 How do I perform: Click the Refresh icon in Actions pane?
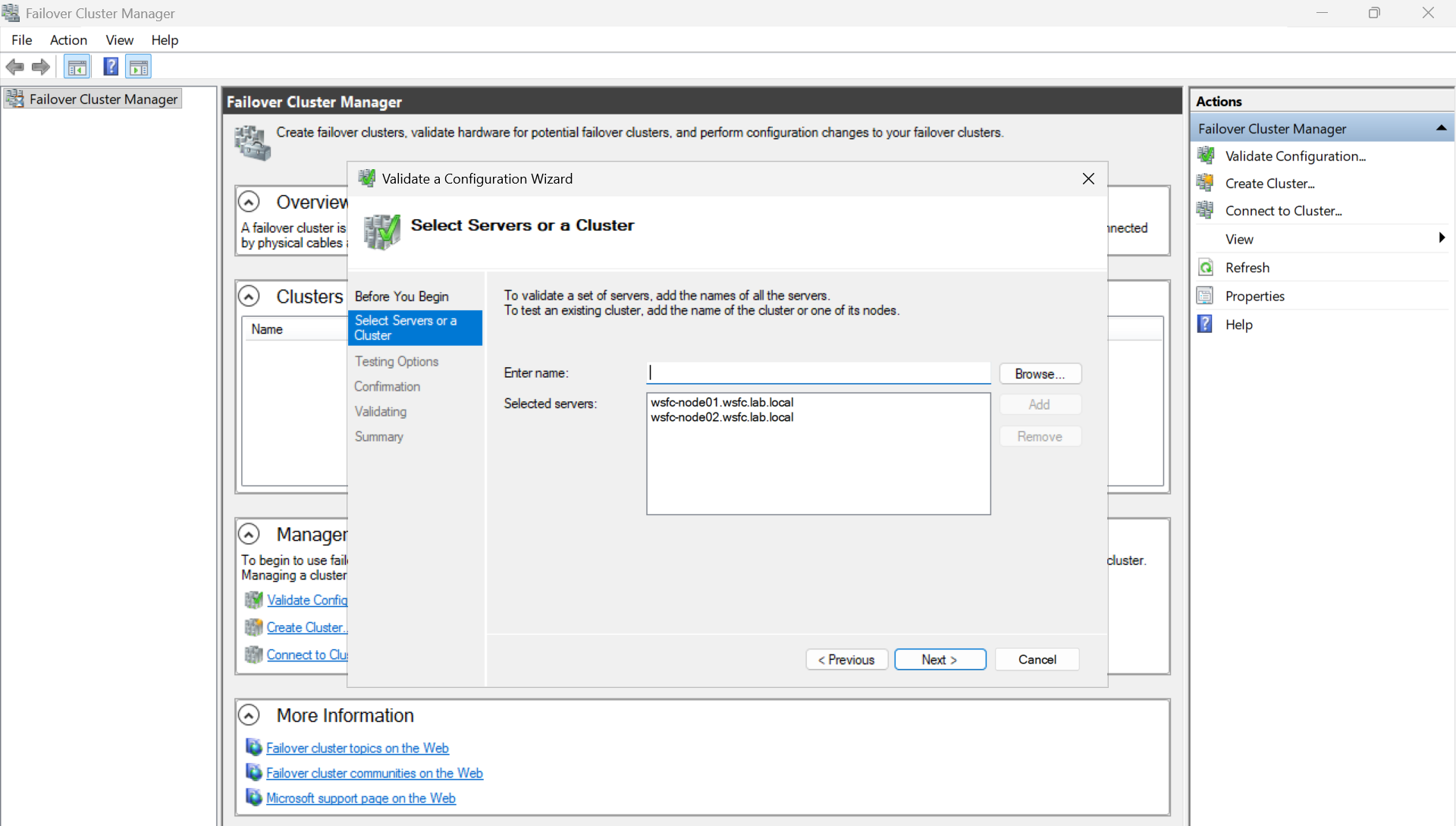[1206, 268]
